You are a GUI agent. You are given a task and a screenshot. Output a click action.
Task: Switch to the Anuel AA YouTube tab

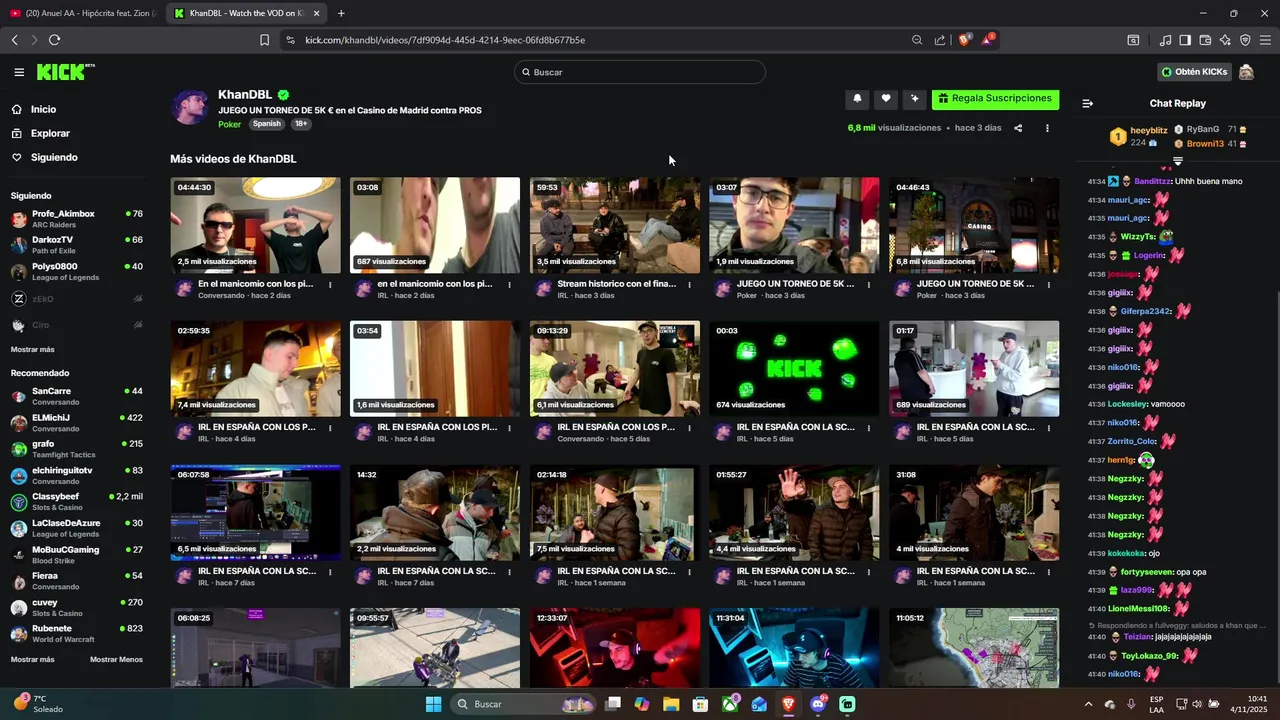click(x=83, y=13)
